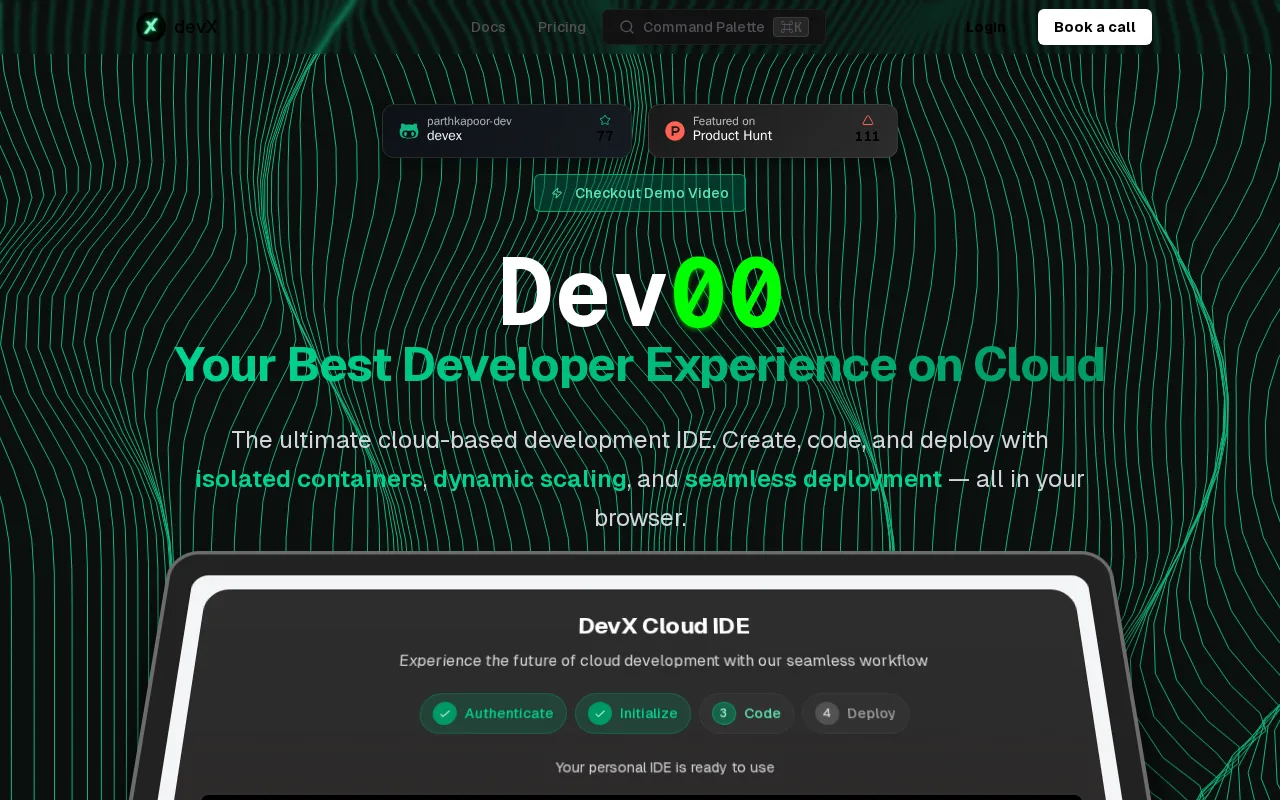Click Checkout Demo Video button
The width and height of the screenshot is (1280, 800).
(x=639, y=193)
